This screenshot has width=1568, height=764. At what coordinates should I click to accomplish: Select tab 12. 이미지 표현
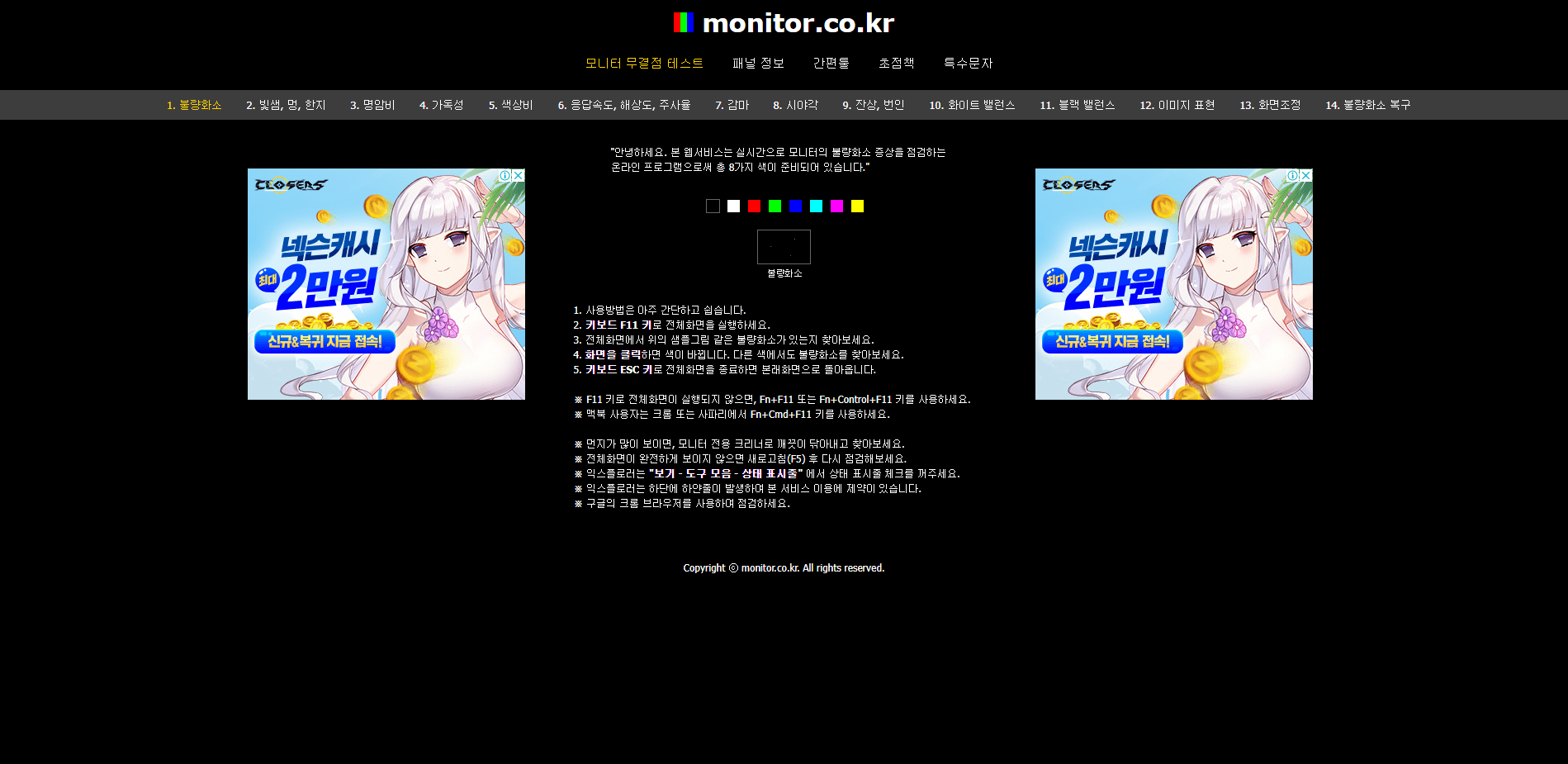[1177, 105]
